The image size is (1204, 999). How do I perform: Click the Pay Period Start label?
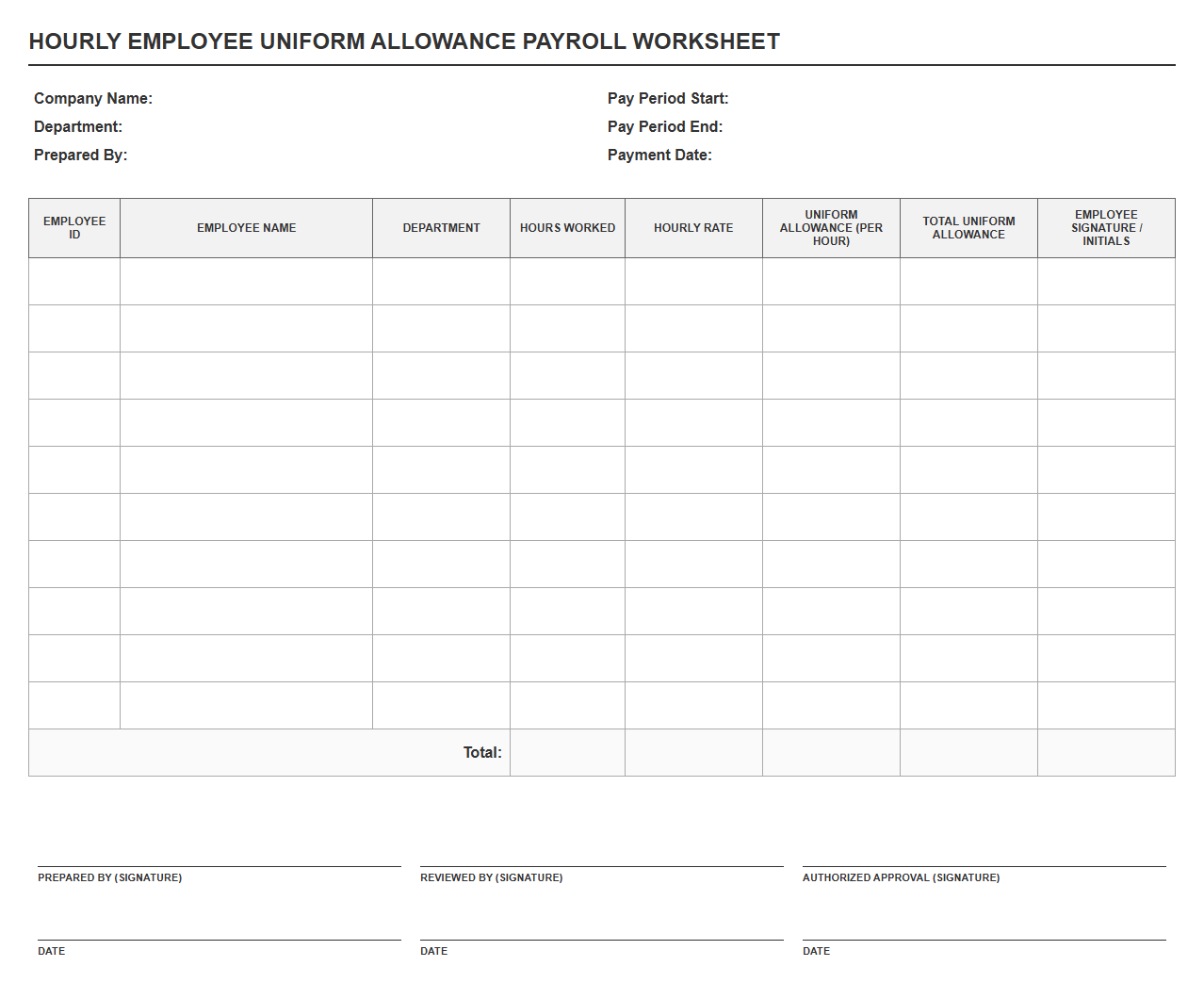tap(668, 98)
